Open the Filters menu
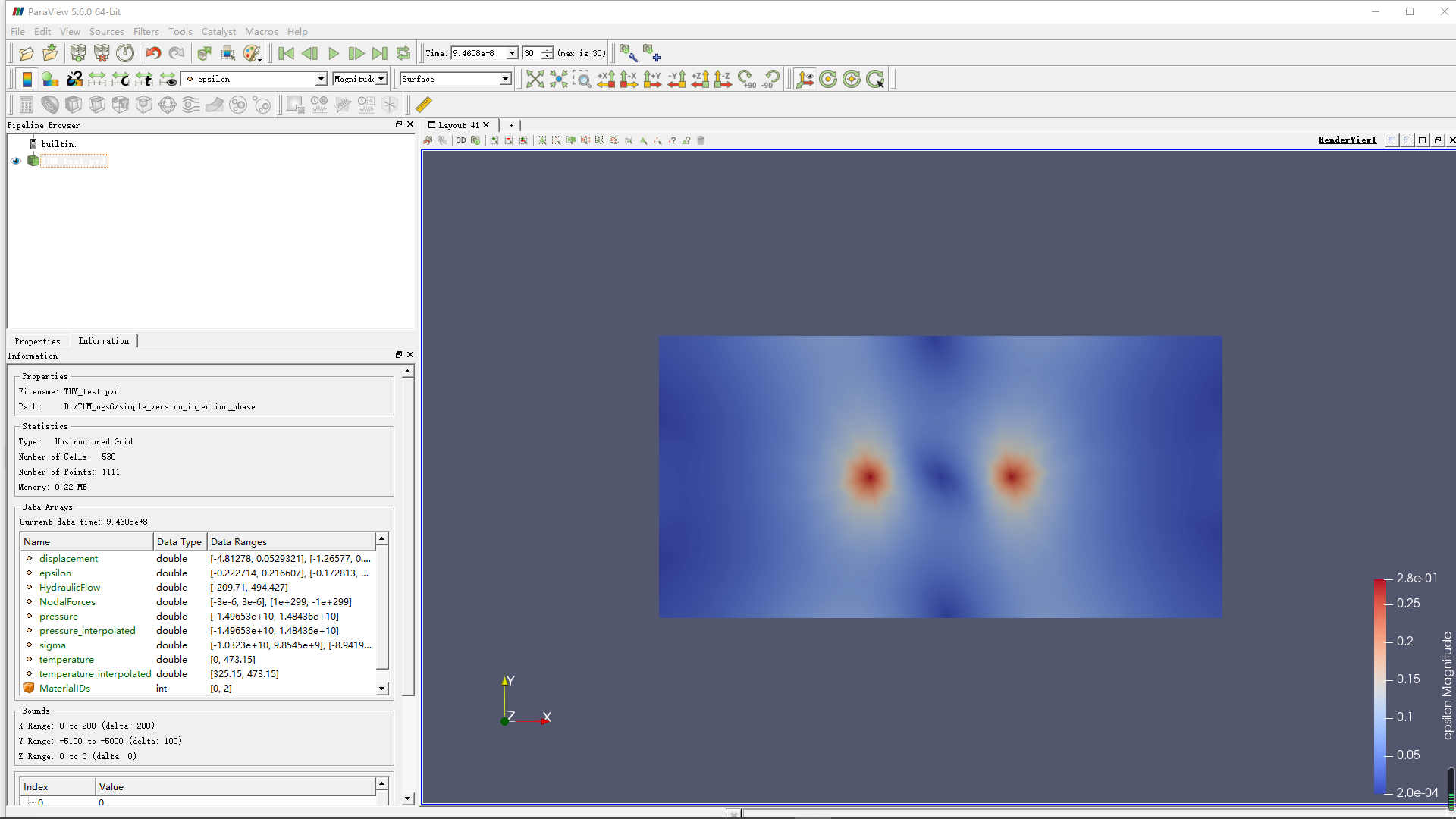The width and height of the screenshot is (1456, 819). [x=146, y=31]
